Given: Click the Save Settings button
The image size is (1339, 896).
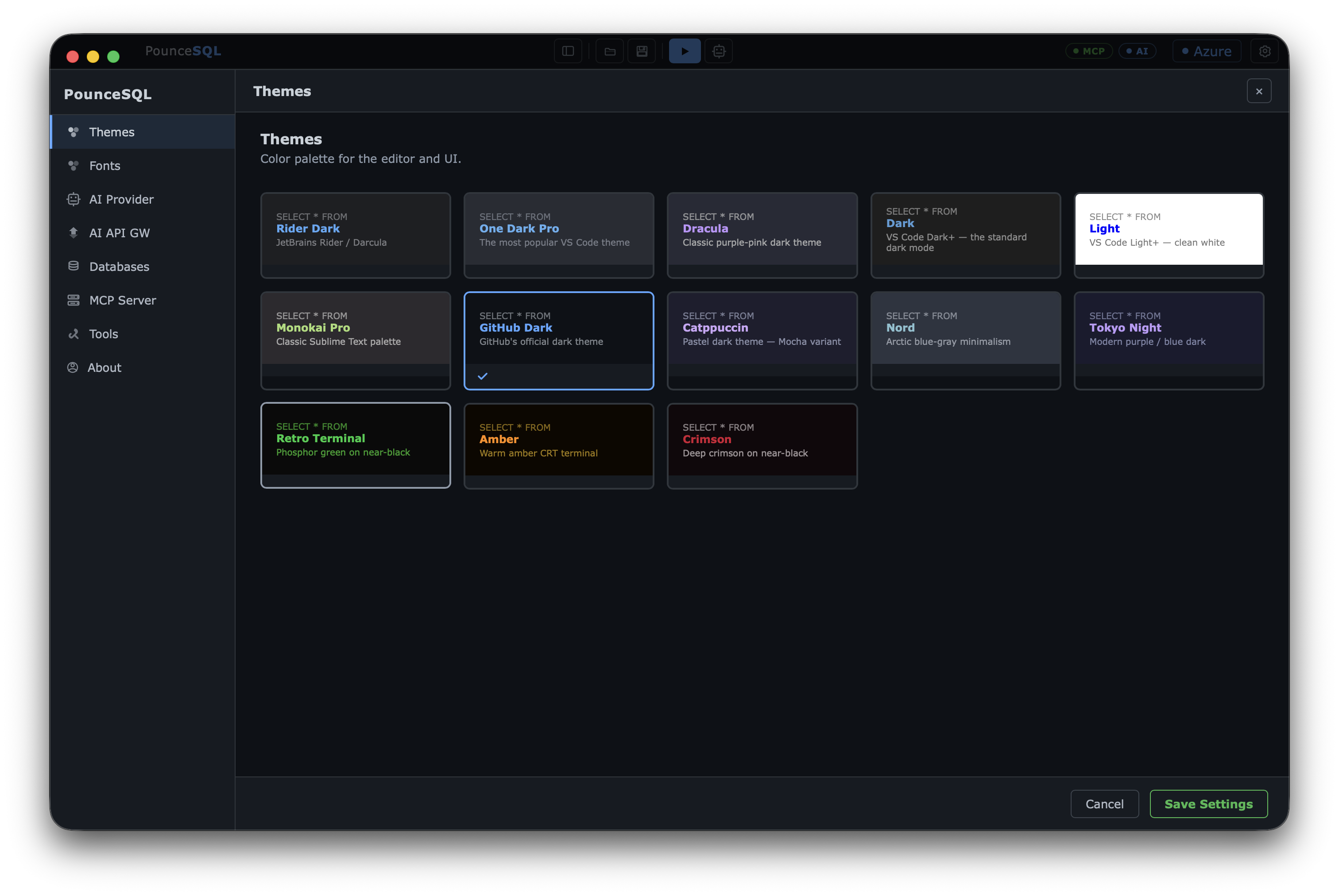Looking at the screenshot, I should coord(1208,804).
